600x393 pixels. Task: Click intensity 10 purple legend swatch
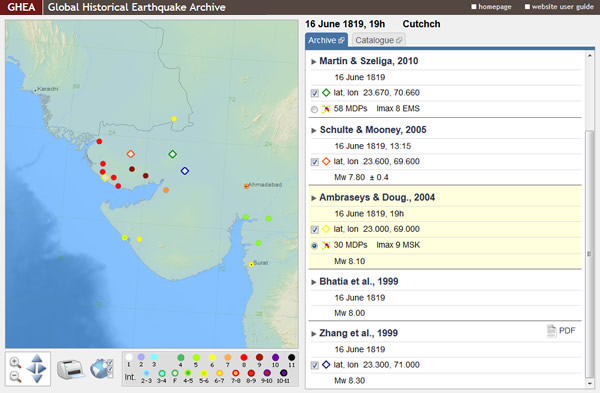point(276,357)
